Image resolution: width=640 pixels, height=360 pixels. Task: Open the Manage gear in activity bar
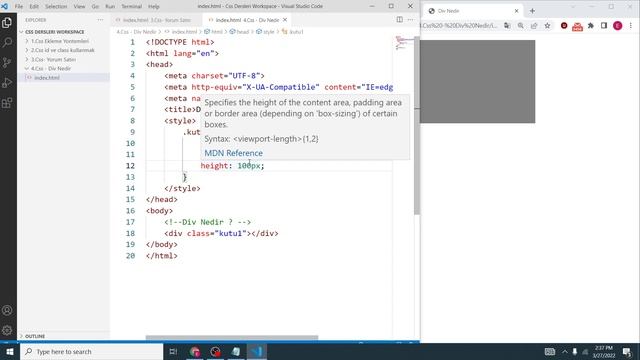coord(7,330)
